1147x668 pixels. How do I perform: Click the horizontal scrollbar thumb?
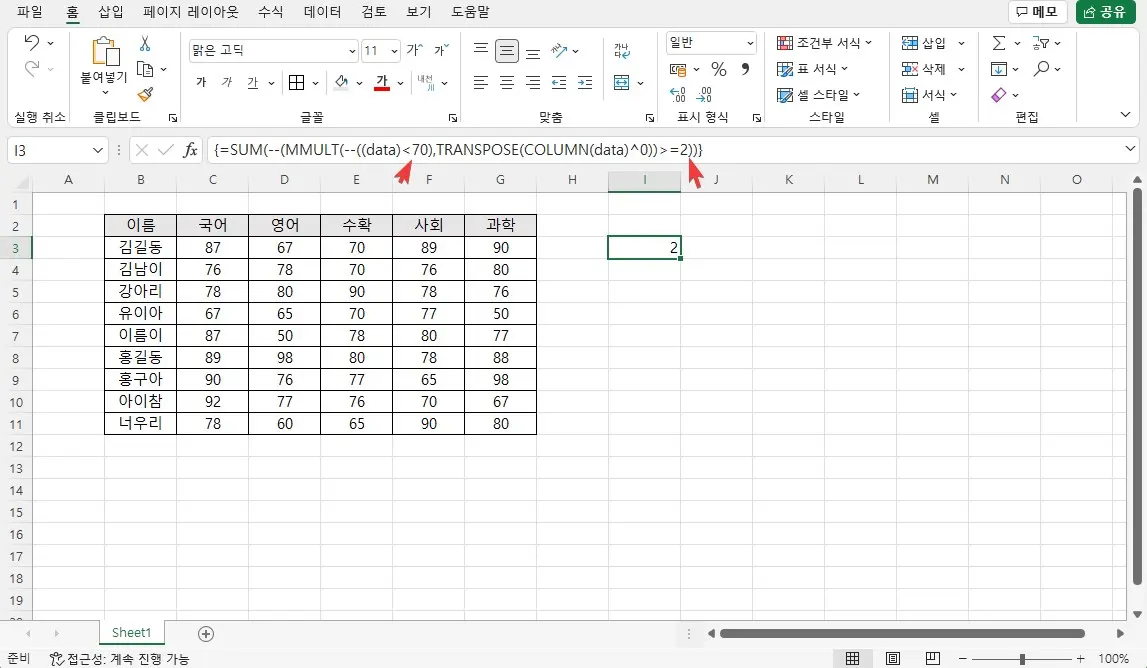pyautogui.click(x=902, y=634)
